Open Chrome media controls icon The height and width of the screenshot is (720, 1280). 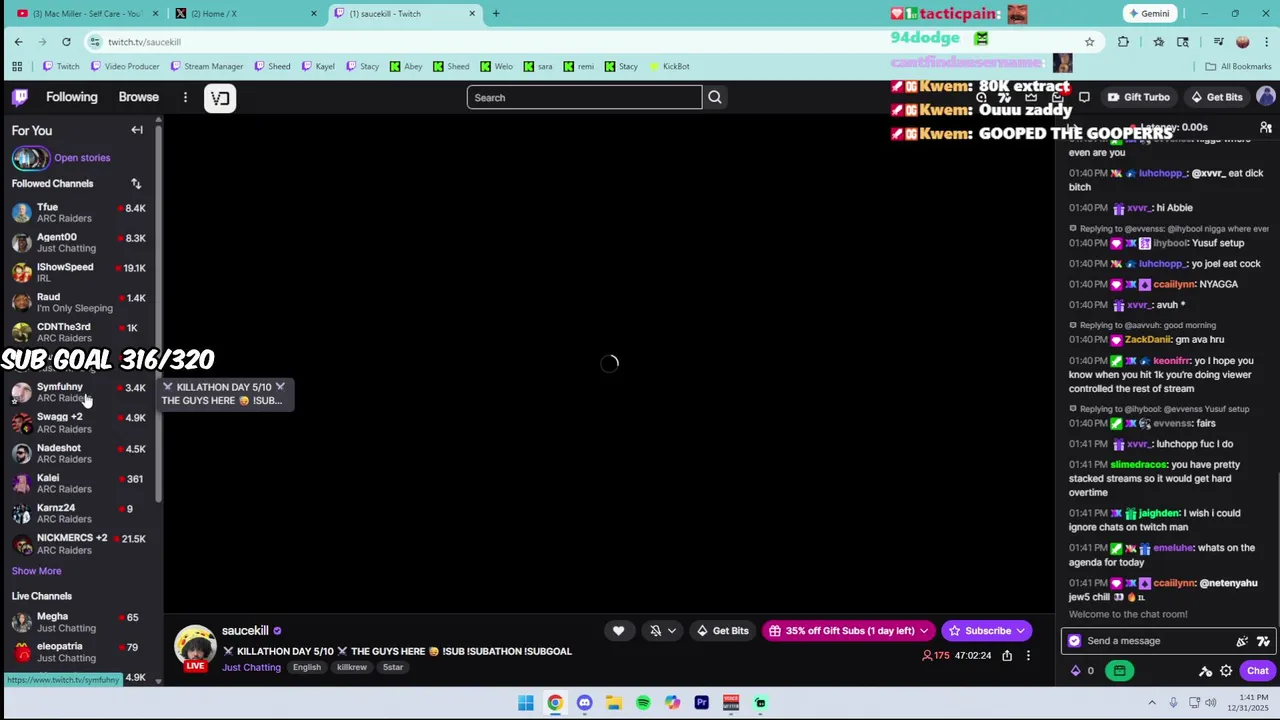point(1218,42)
